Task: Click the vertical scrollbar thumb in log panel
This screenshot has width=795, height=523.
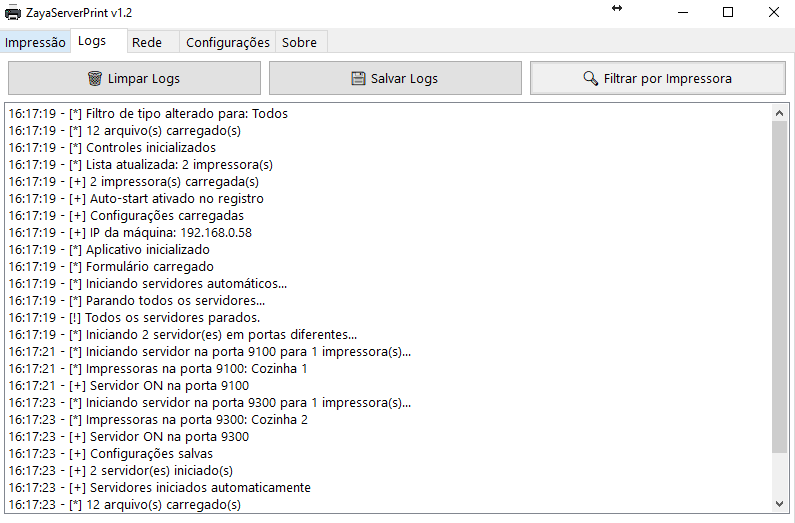Action: coord(780,287)
